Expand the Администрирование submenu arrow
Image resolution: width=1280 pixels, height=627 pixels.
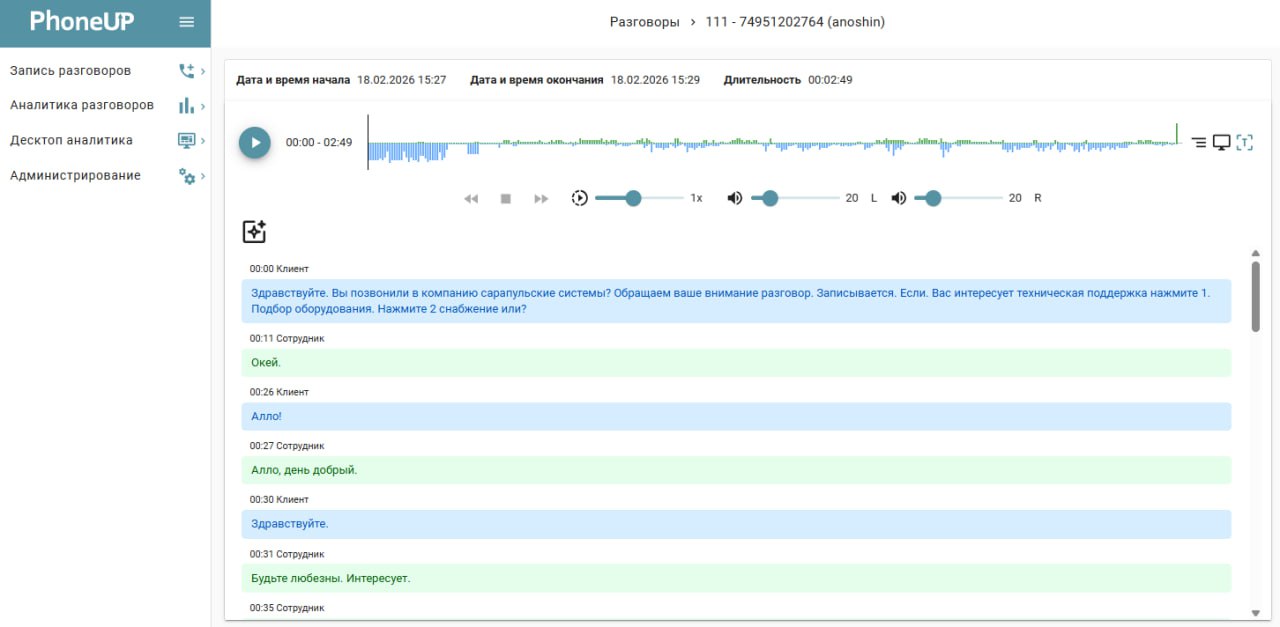pyautogui.click(x=203, y=176)
